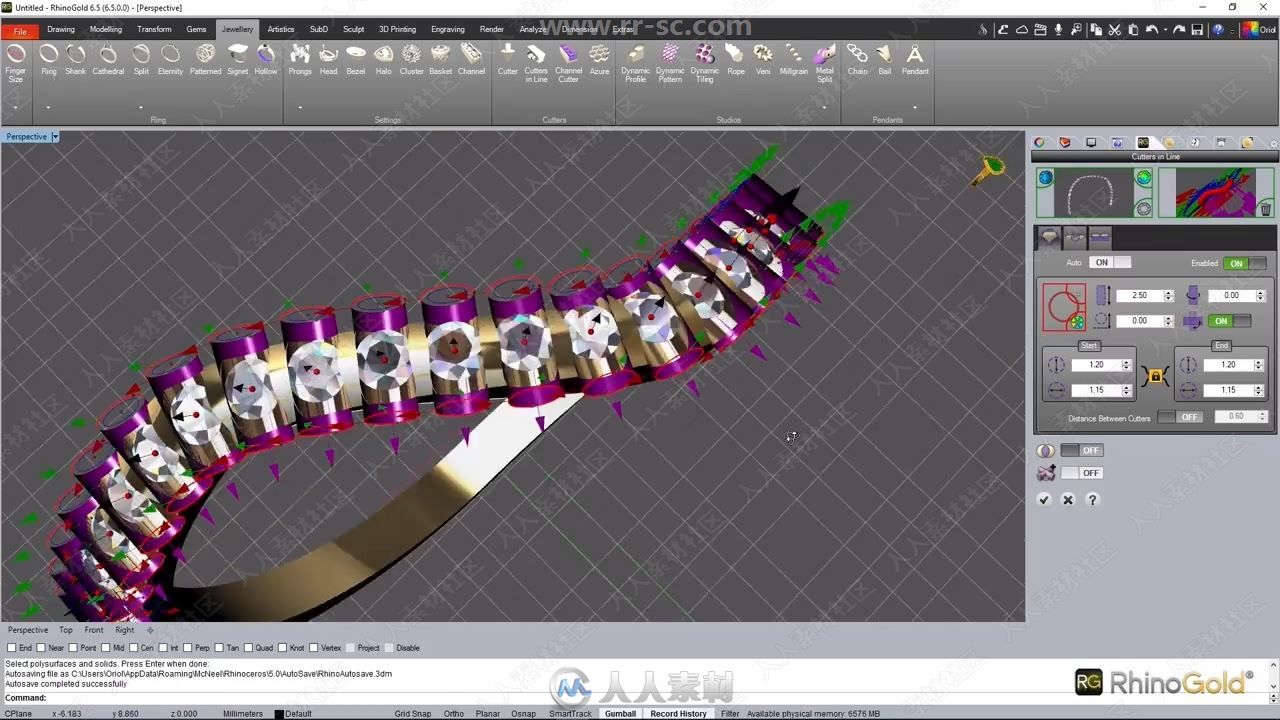Open the Channel setting tool
This screenshot has height=720, width=1280.
(x=471, y=60)
